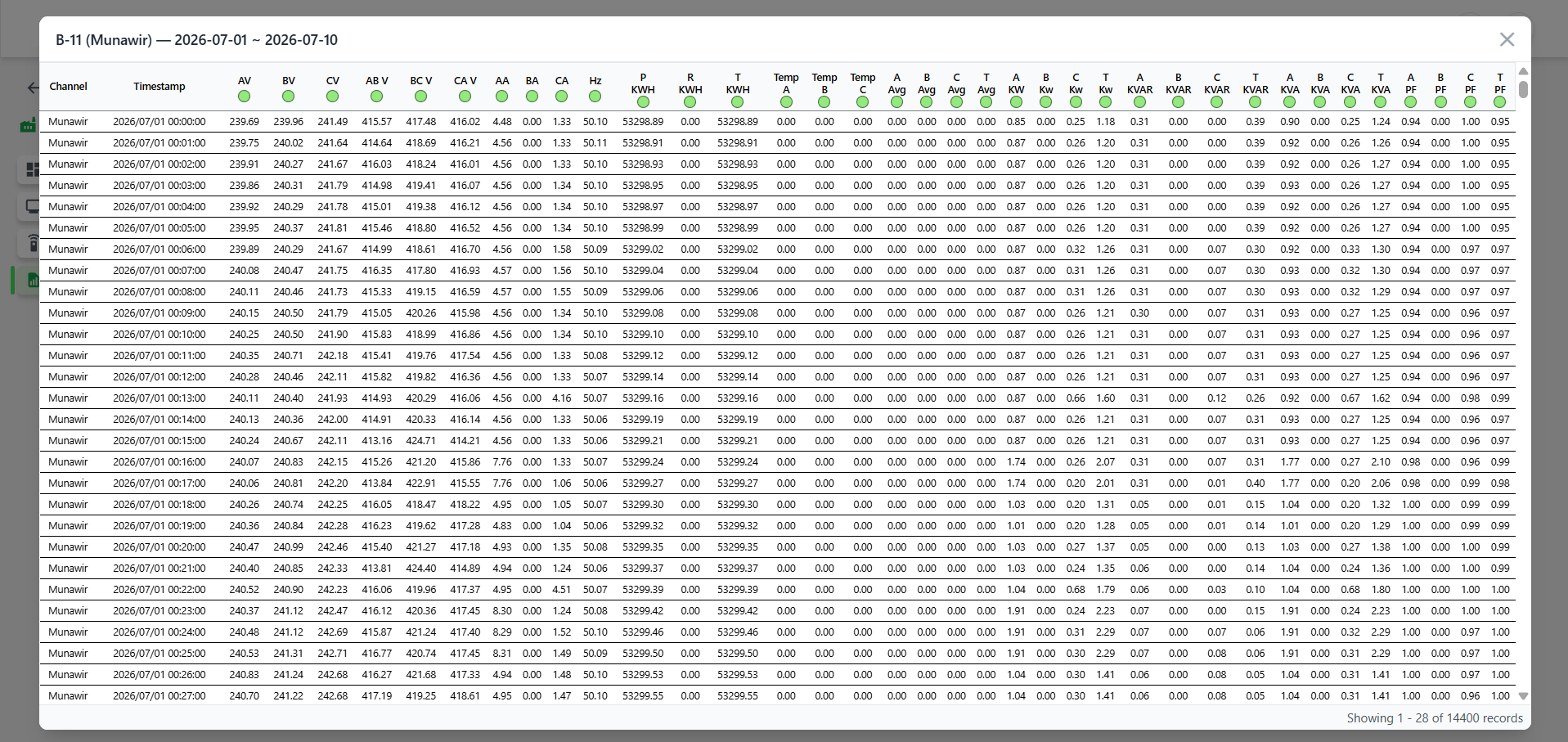Click the vertical scrollbar thumb

1523,89
